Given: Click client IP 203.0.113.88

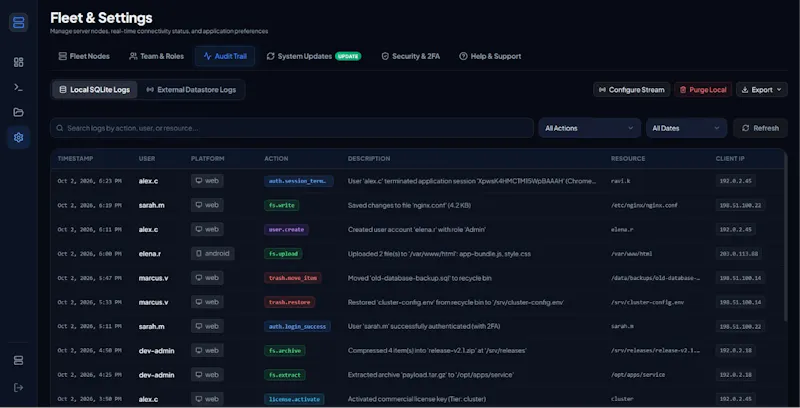Looking at the screenshot, I should (x=738, y=253).
